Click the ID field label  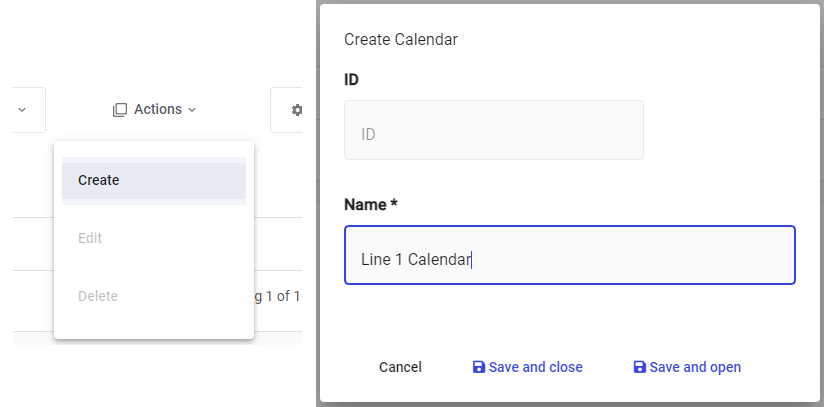[x=352, y=79]
